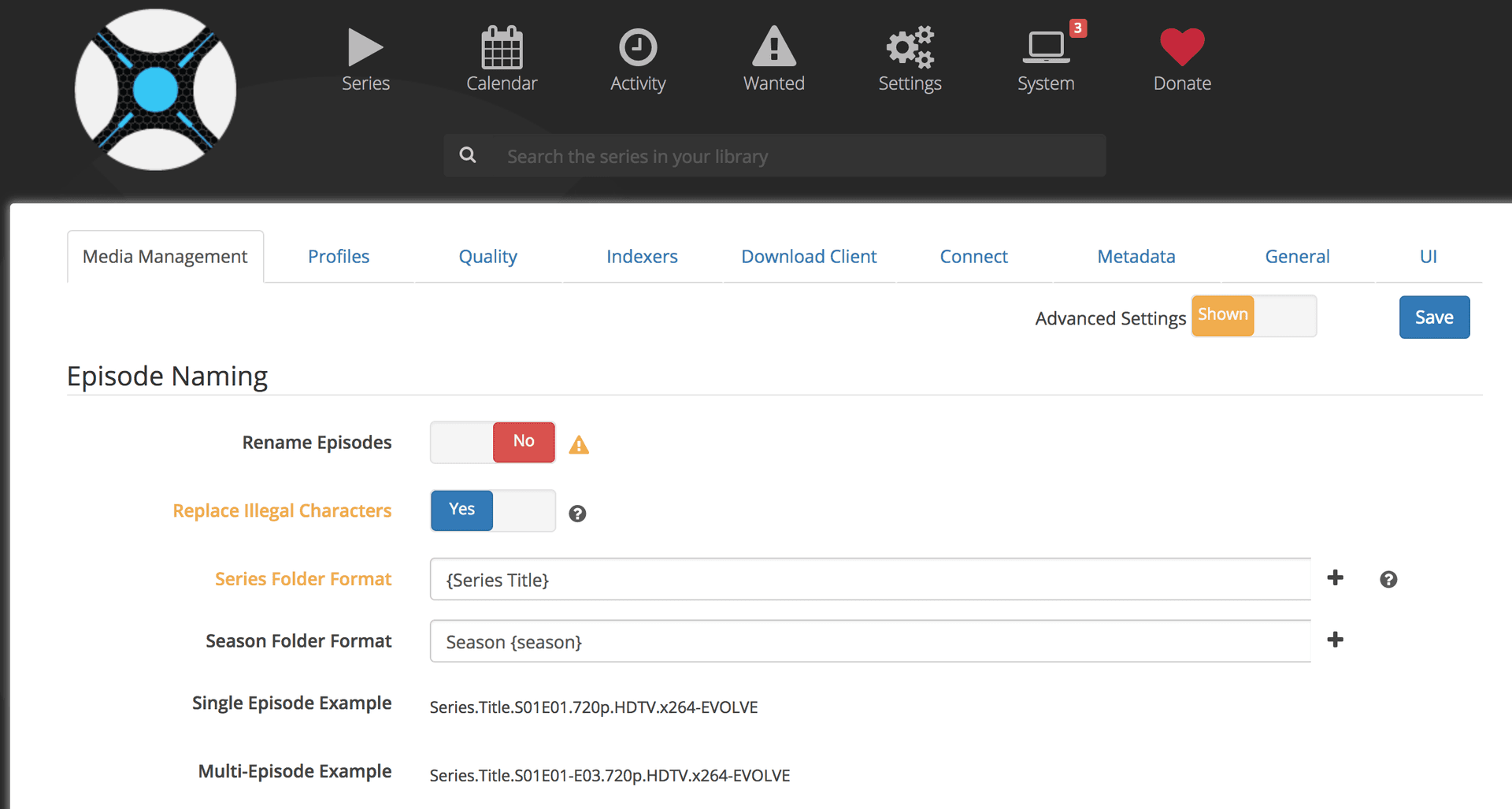Screen dimensions: 1512x809
Task: Go to the Wanted section
Action: (x=773, y=59)
